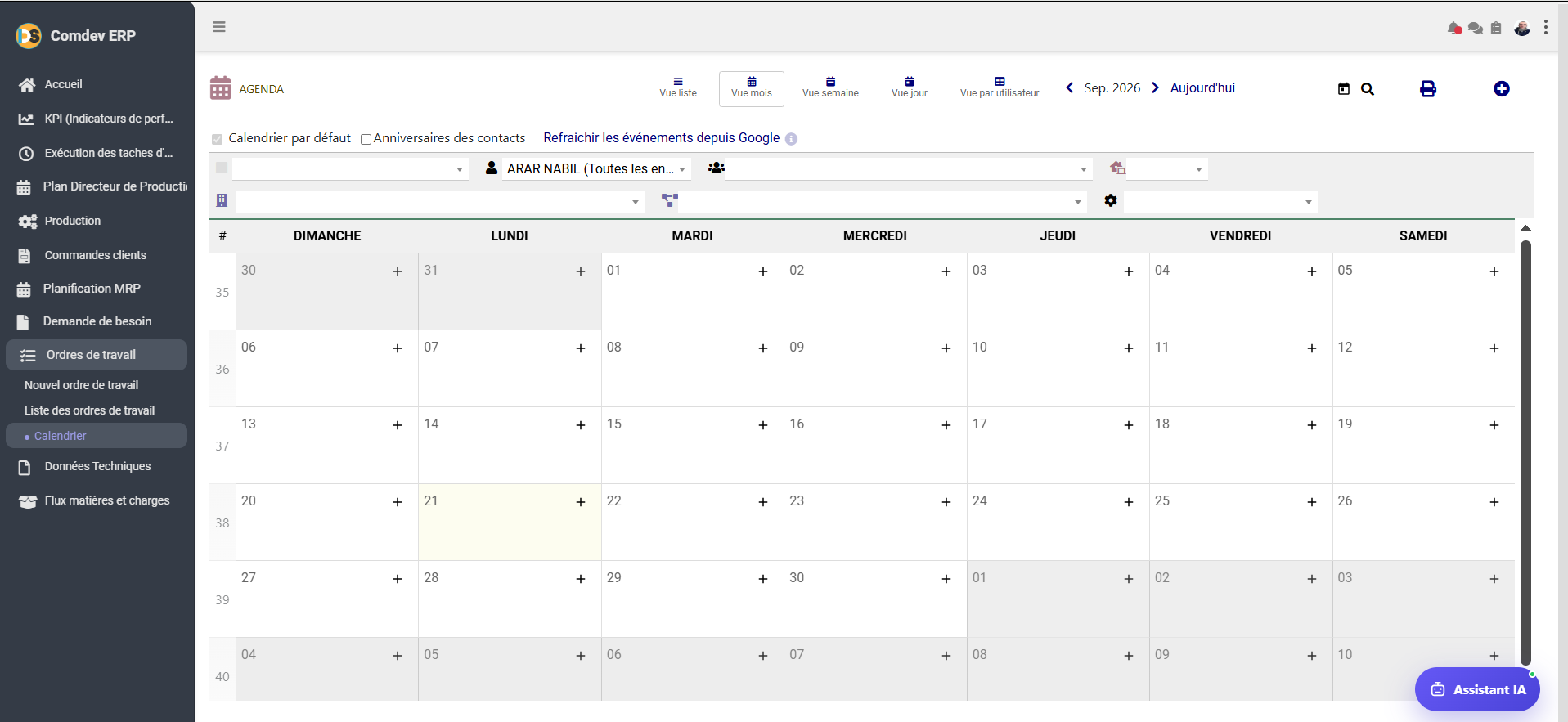This screenshot has height=722, width=1568.
Task: Click the Google refresh info icon
Action: tap(791, 139)
